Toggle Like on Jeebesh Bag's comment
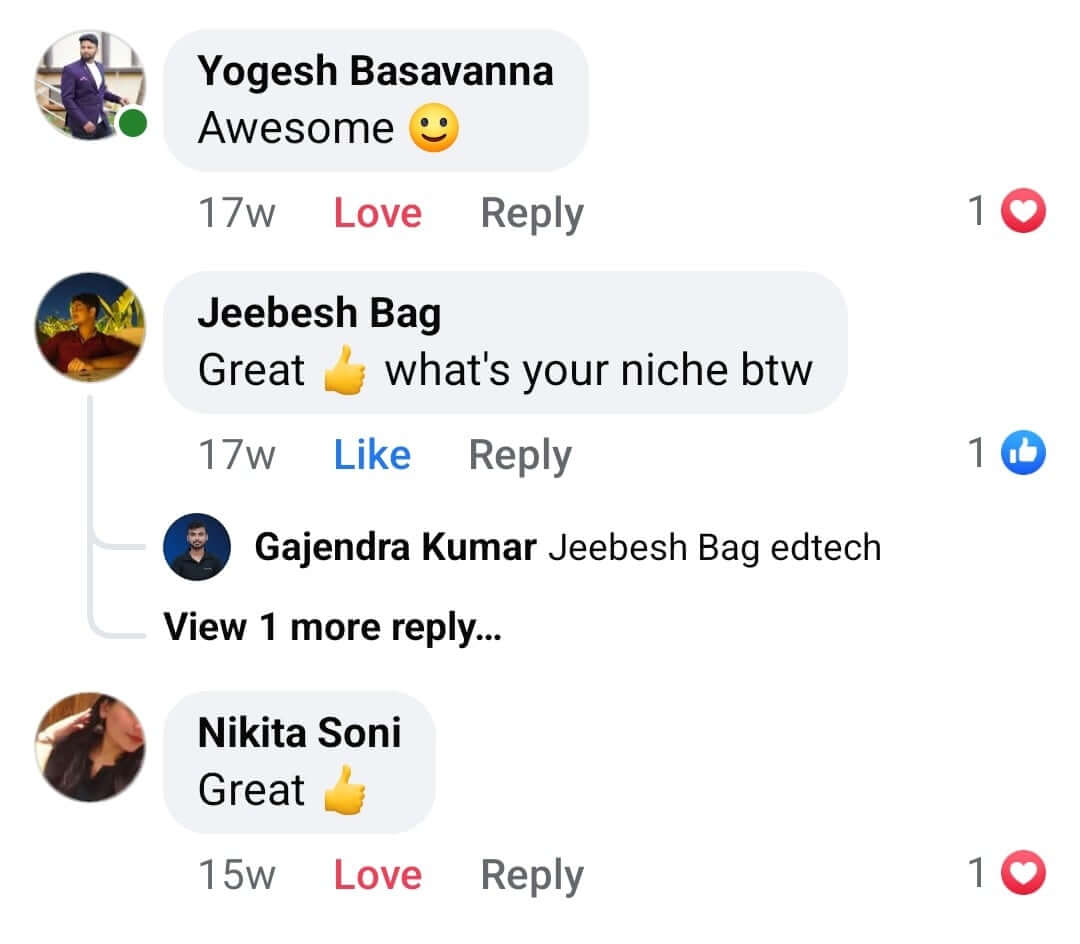 pyautogui.click(x=372, y=455)
